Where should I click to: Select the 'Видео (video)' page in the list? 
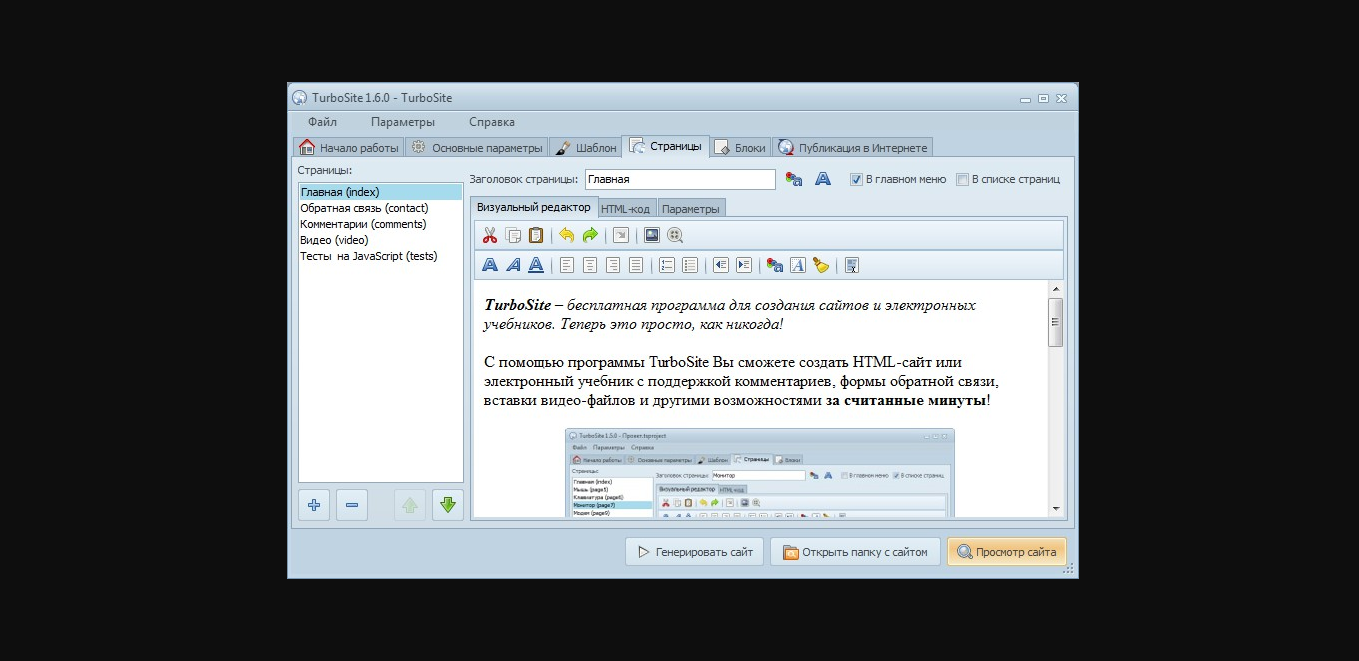(x=334, y=240)
